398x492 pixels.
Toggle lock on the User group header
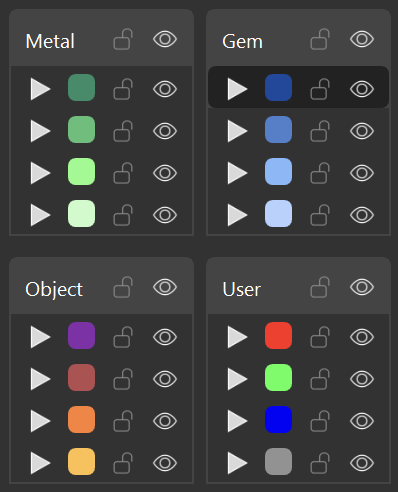(320, 287)
